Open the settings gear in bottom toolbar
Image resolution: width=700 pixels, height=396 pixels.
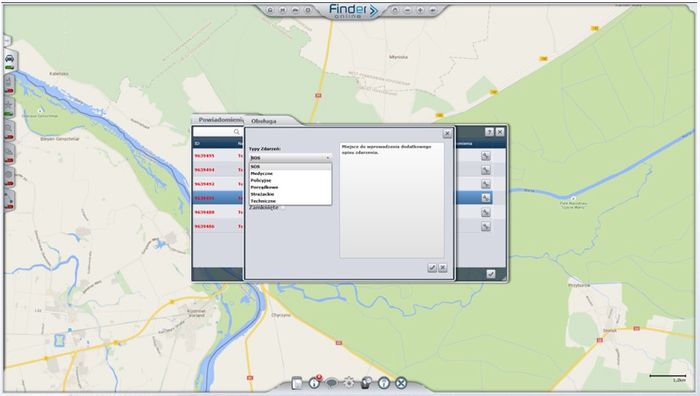pyautogui.click(x=349, y=383)
